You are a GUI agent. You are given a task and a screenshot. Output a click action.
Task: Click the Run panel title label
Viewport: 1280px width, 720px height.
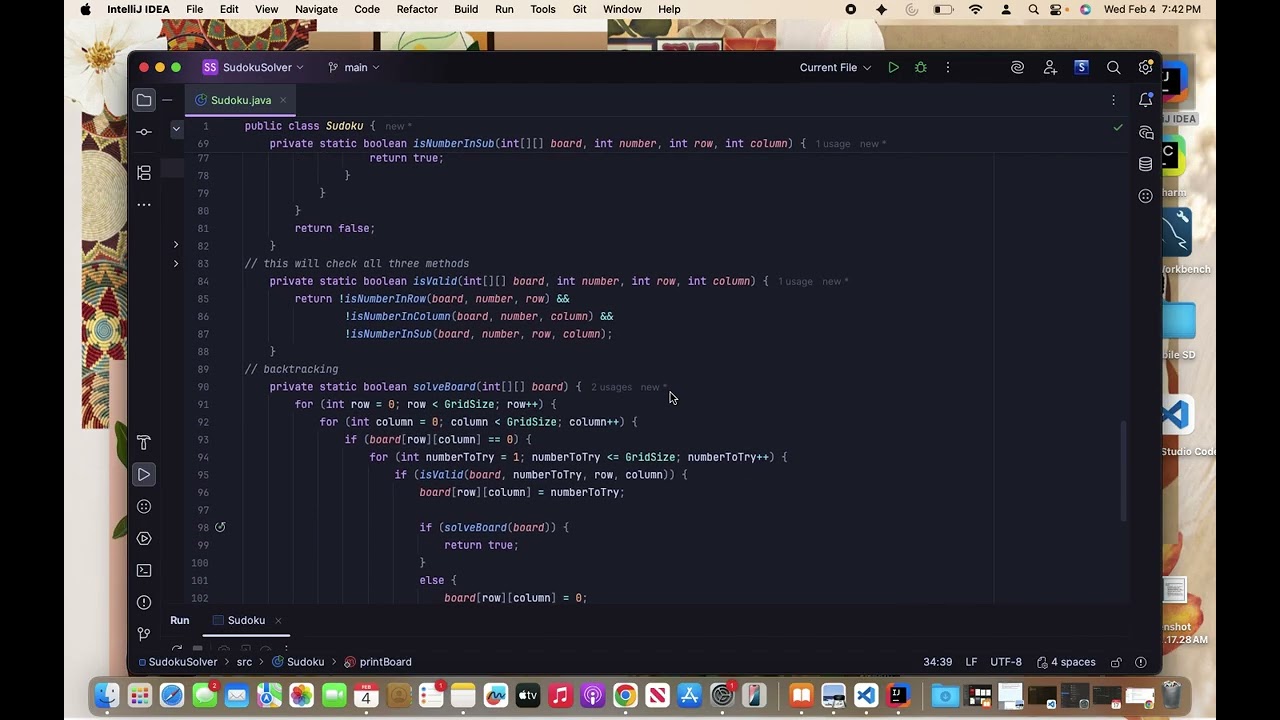tap(179, 620)
